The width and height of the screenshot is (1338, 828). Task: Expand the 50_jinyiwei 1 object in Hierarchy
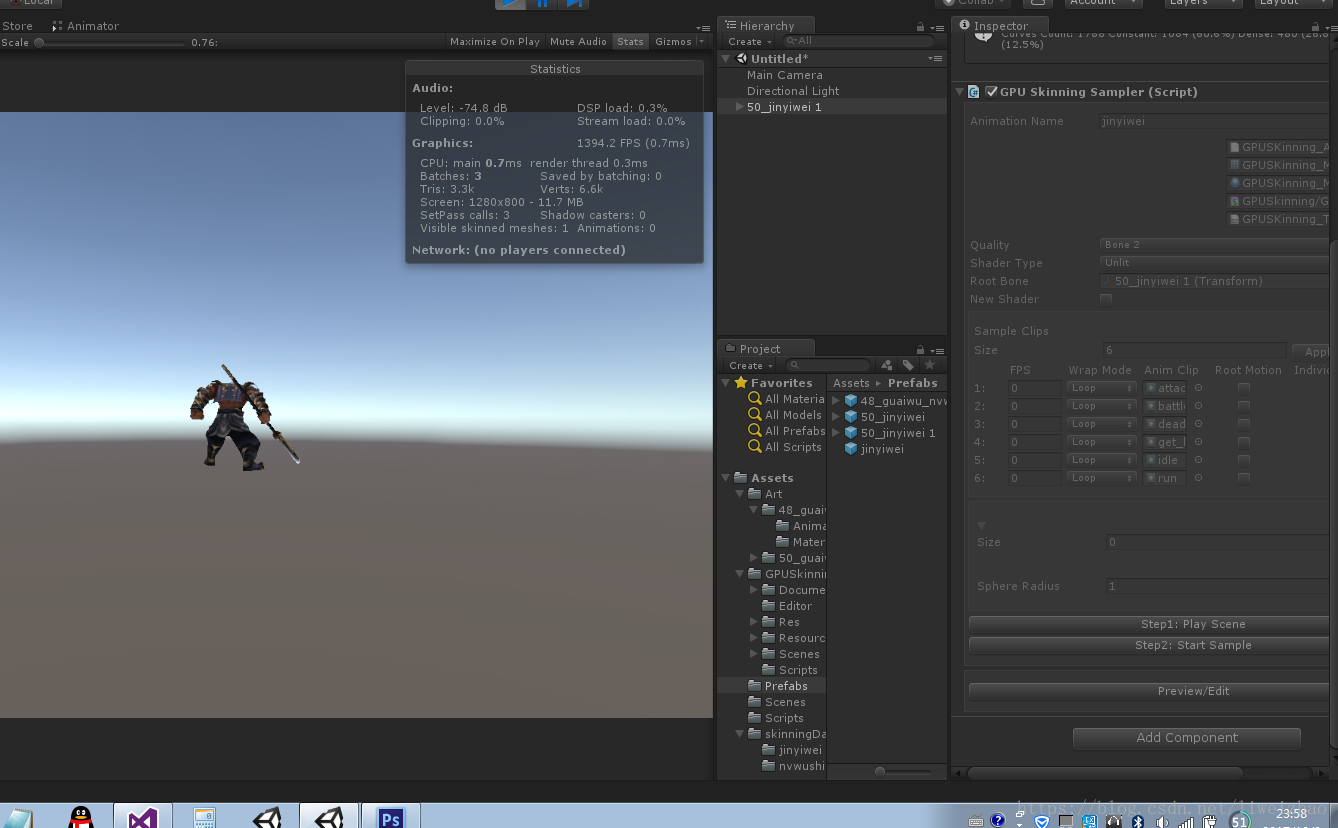(740, 107)
